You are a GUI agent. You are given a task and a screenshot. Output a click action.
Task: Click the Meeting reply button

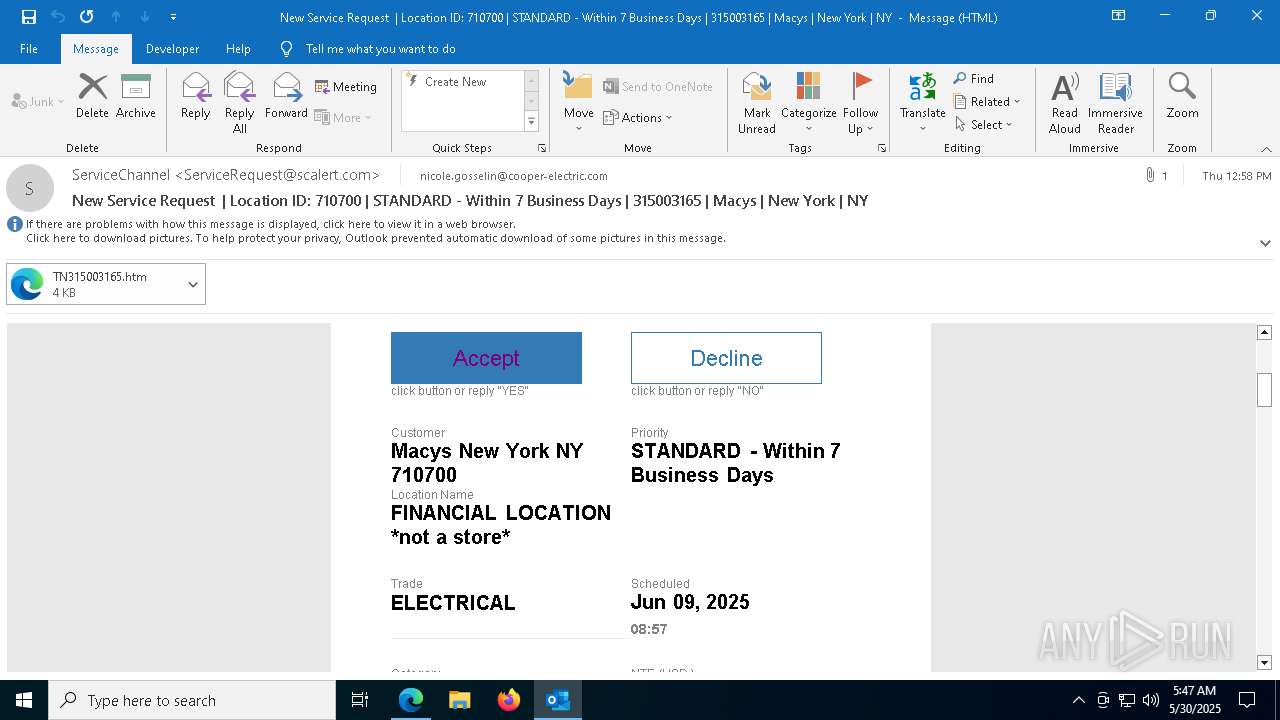(x=346, y=87)
